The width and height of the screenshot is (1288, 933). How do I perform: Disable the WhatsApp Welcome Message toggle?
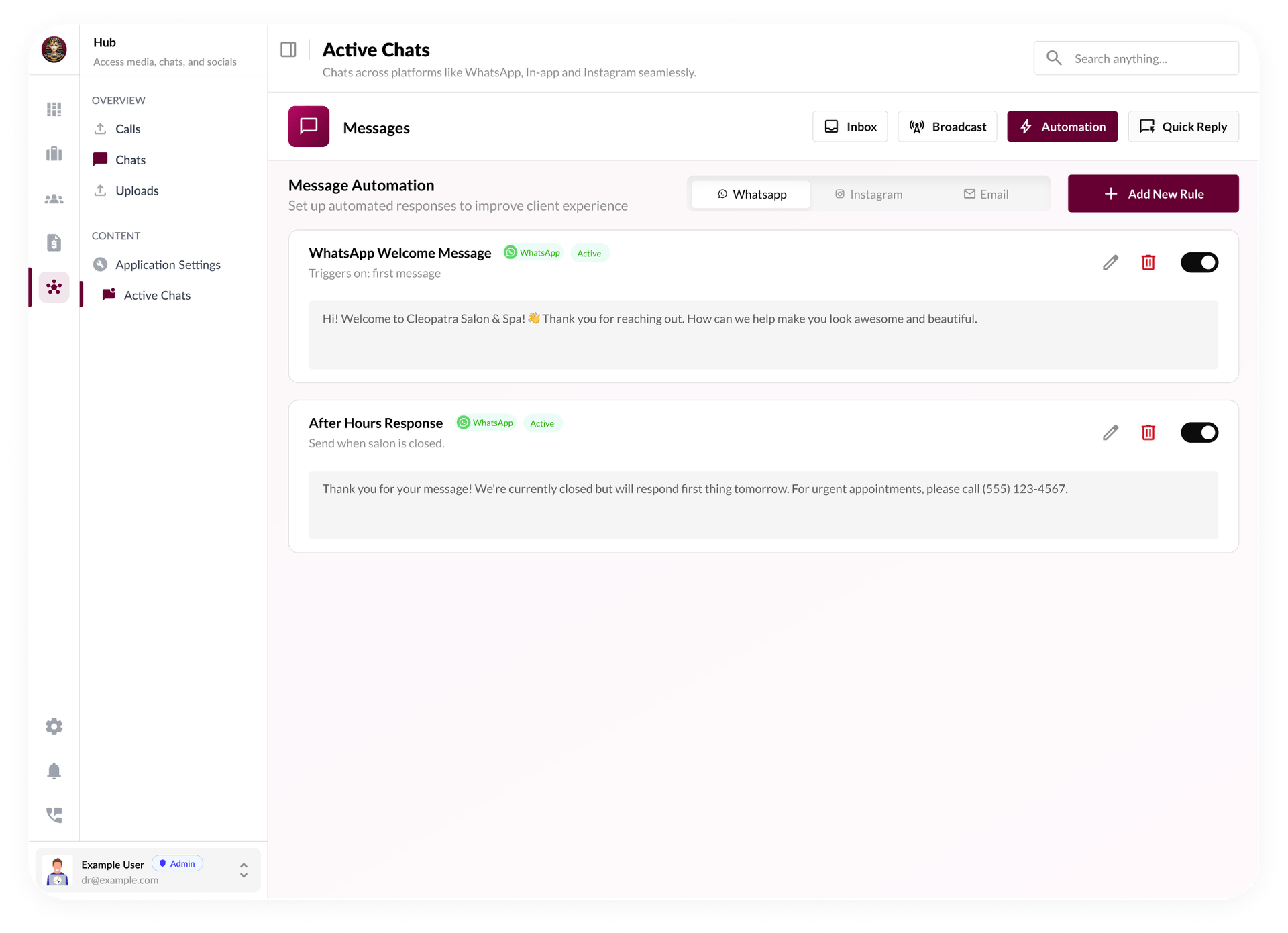tap(1199, 262)
